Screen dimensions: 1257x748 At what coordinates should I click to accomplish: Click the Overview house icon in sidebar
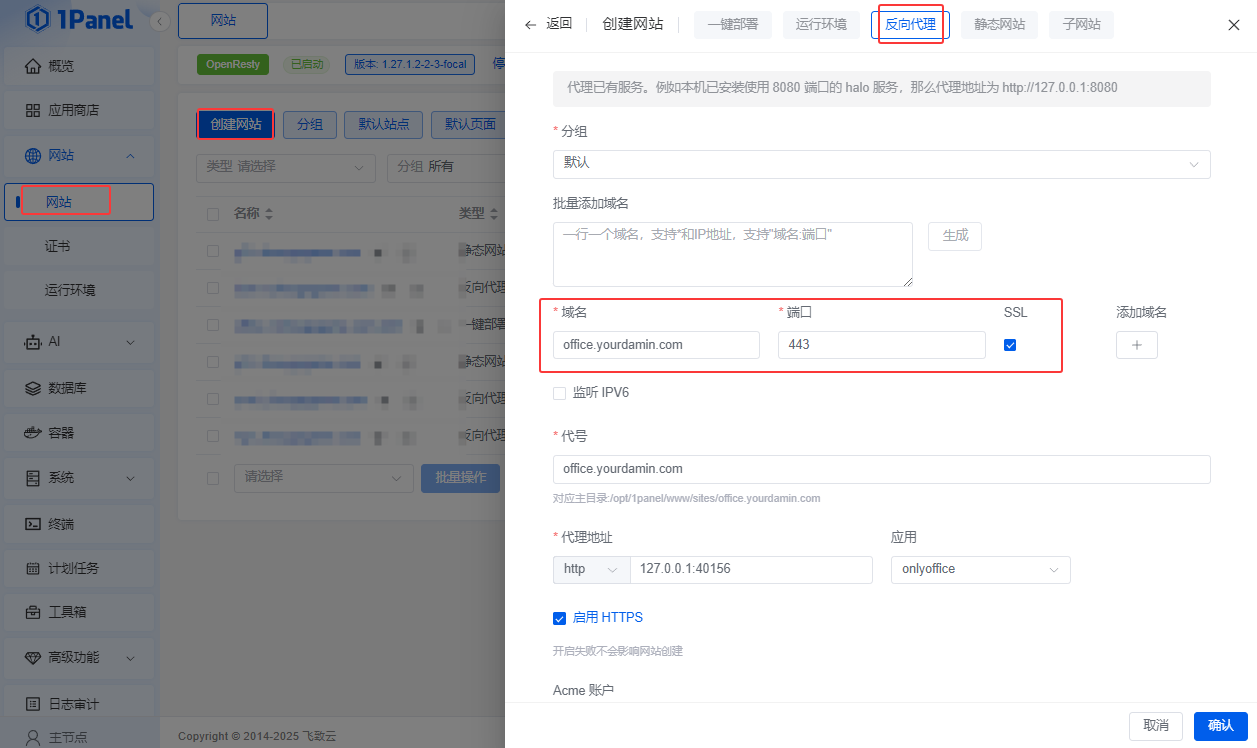point(33,66)
